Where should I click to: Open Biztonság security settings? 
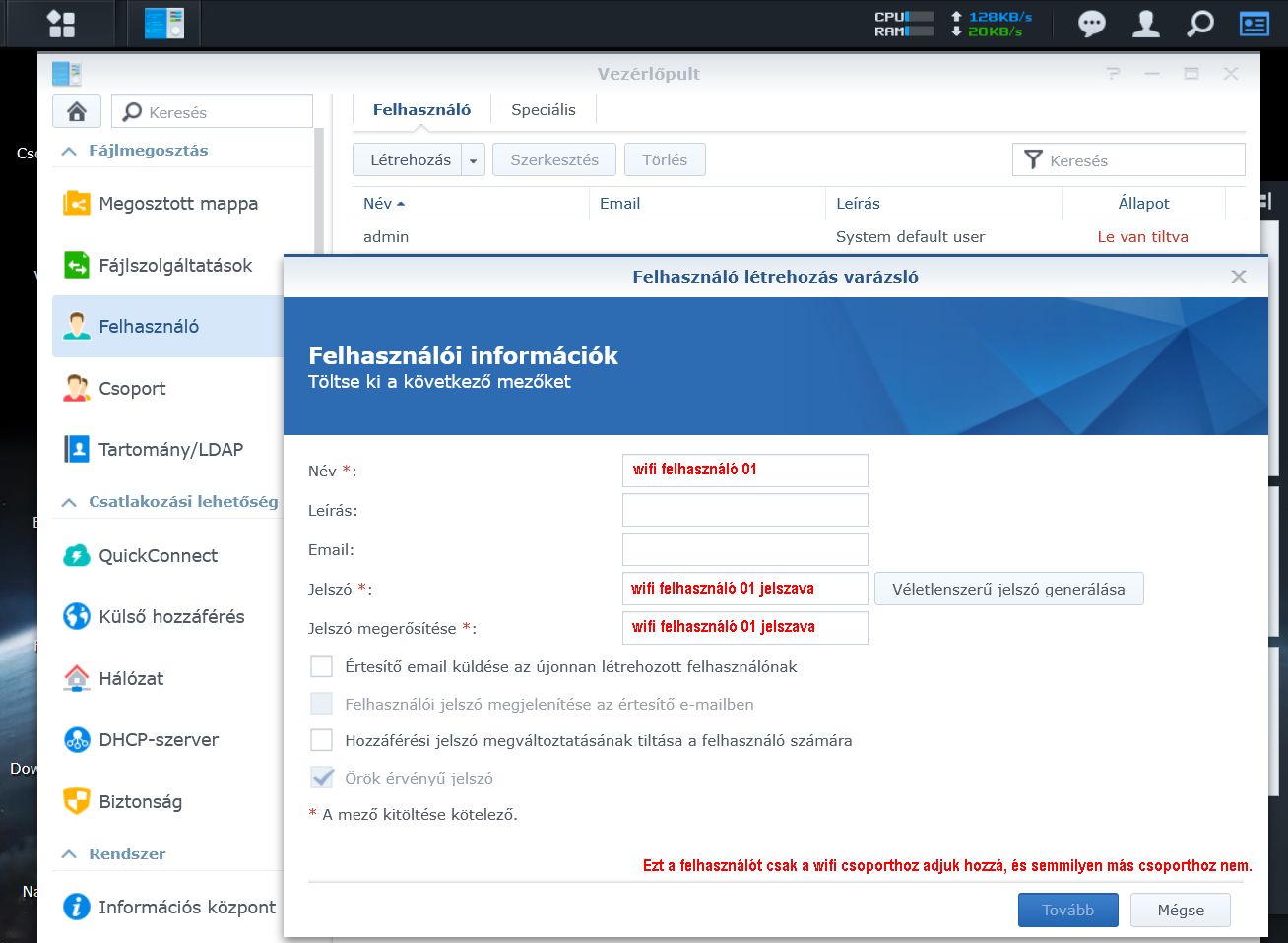click(140, 801)
